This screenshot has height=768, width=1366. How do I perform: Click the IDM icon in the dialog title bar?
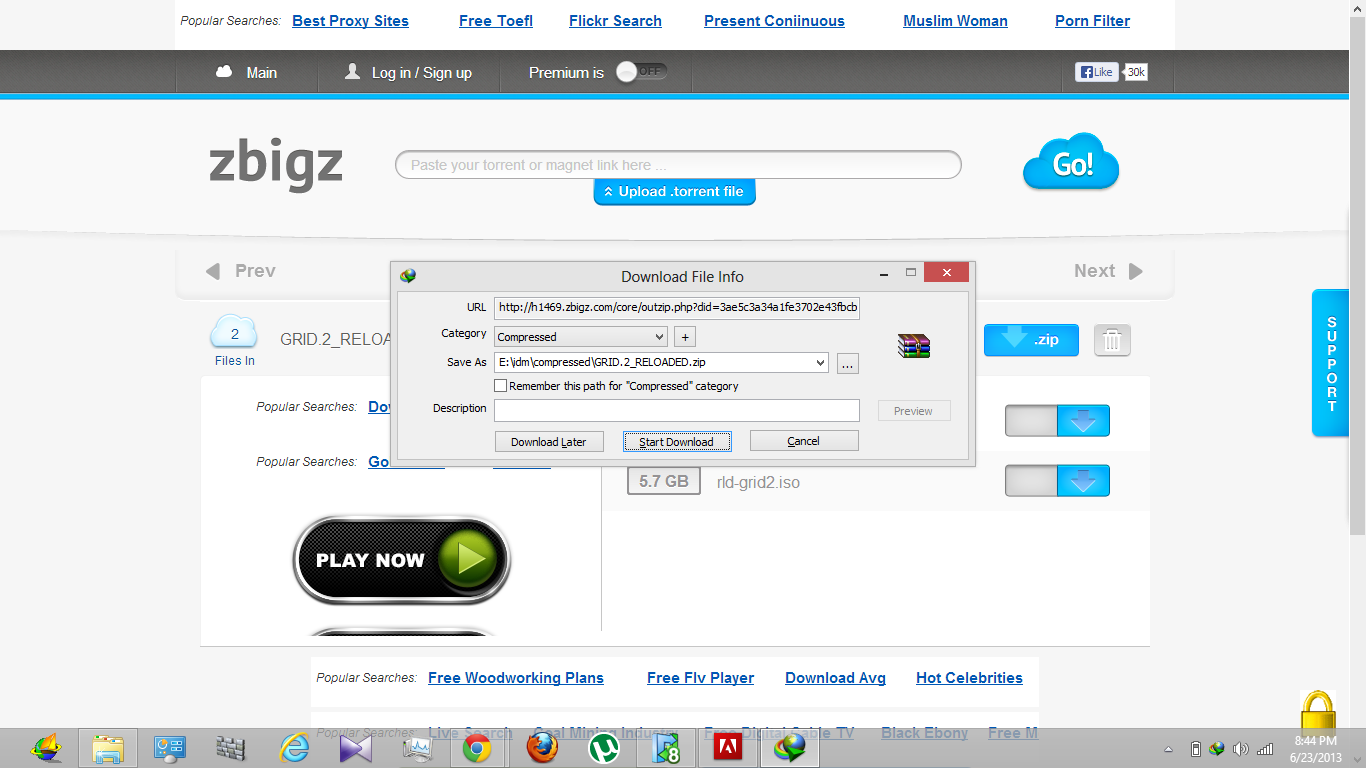[x=408, y=276]
